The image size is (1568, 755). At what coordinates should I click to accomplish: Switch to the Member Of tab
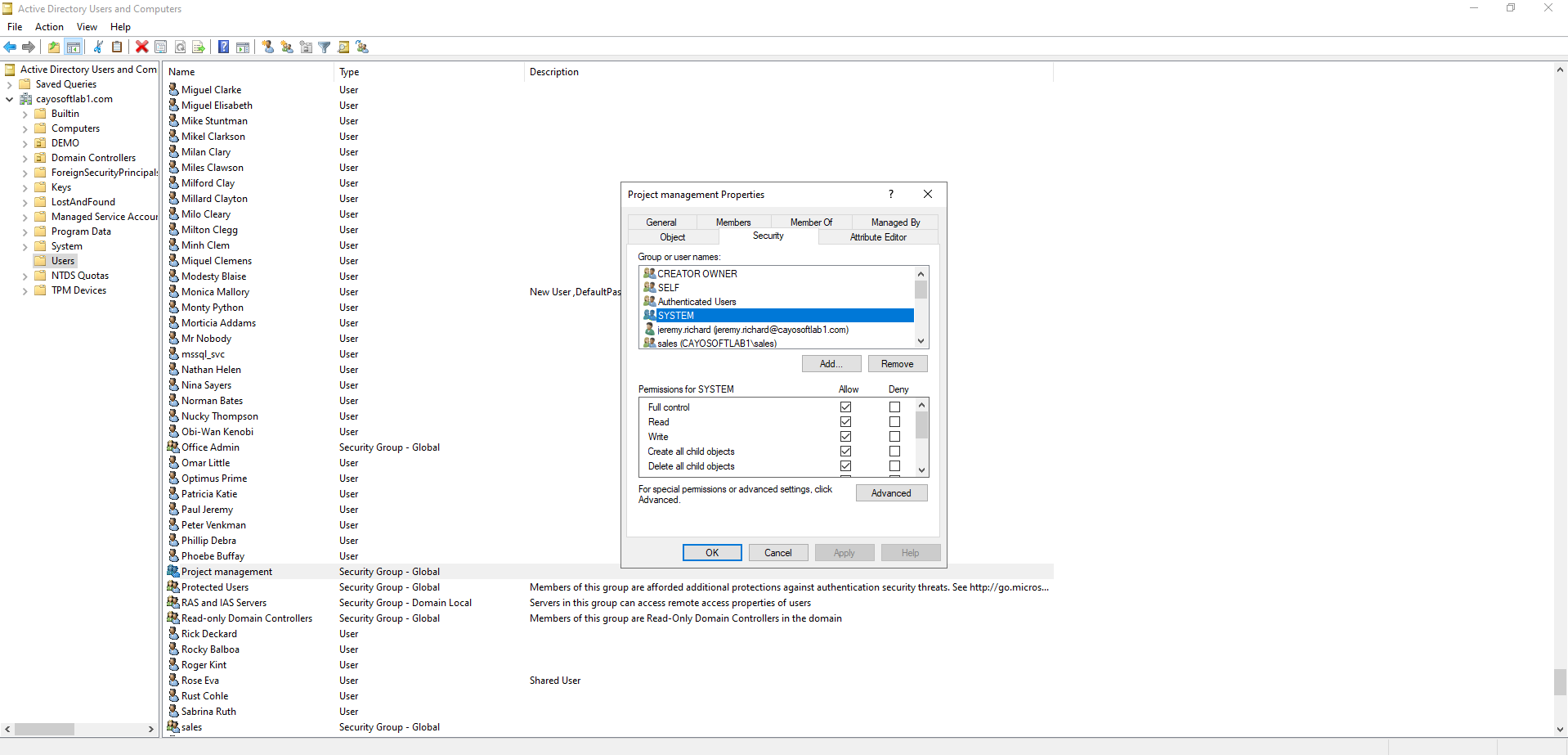coord(811,222)
